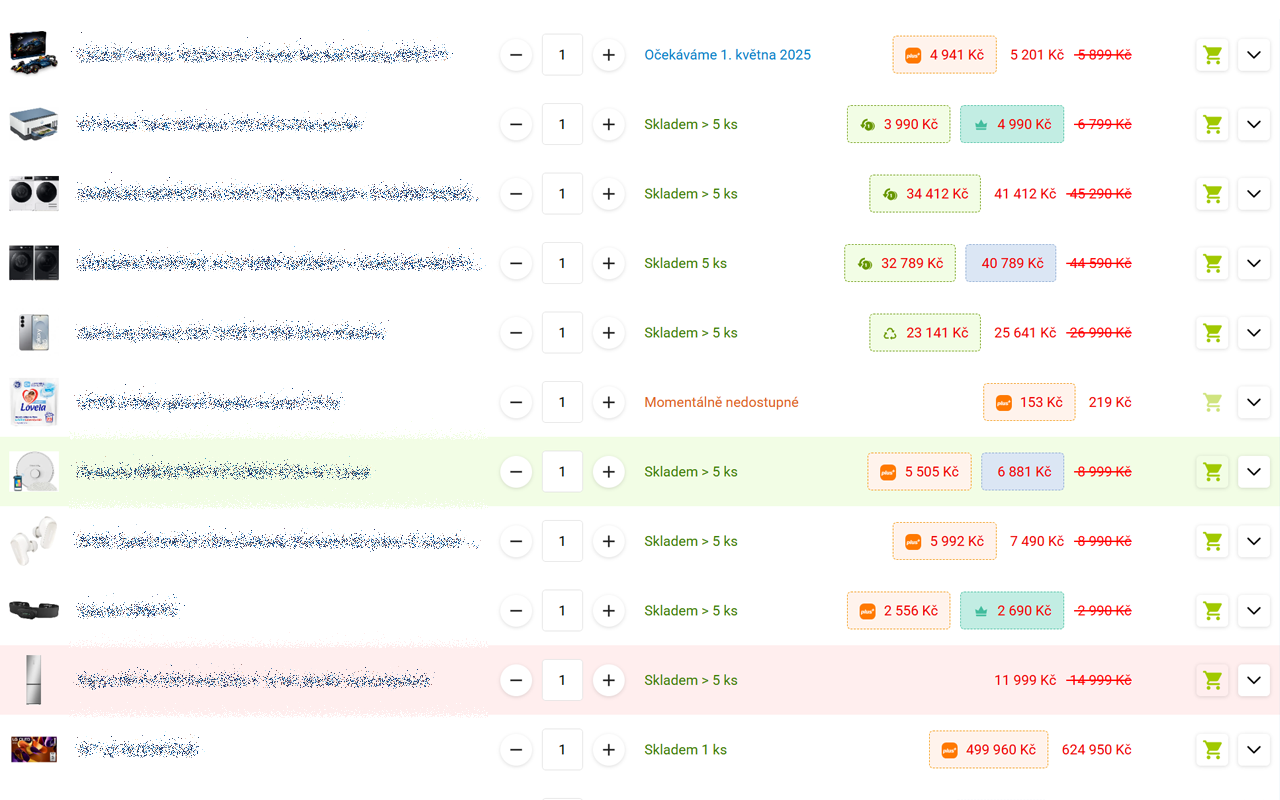Expand details for the fridge row

pos(1253,680)
